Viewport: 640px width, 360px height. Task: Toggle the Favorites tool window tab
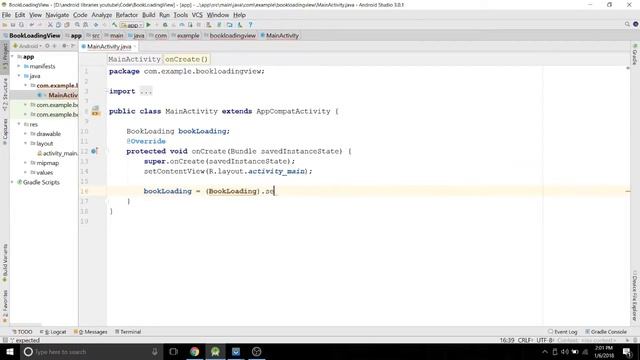pyautogui.click(x=5, y=307)
